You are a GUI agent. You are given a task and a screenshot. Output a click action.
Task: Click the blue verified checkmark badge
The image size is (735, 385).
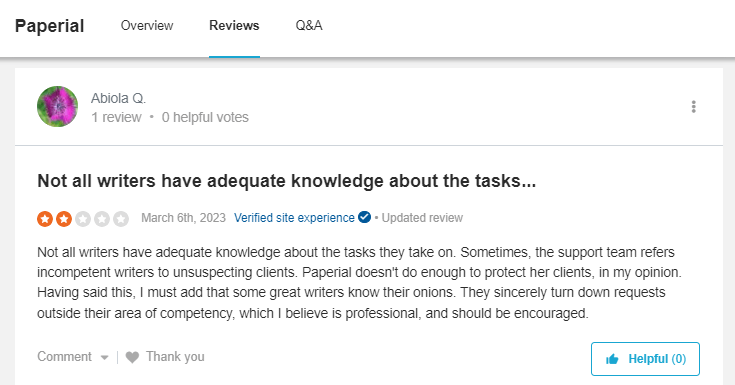coord(364,217)
